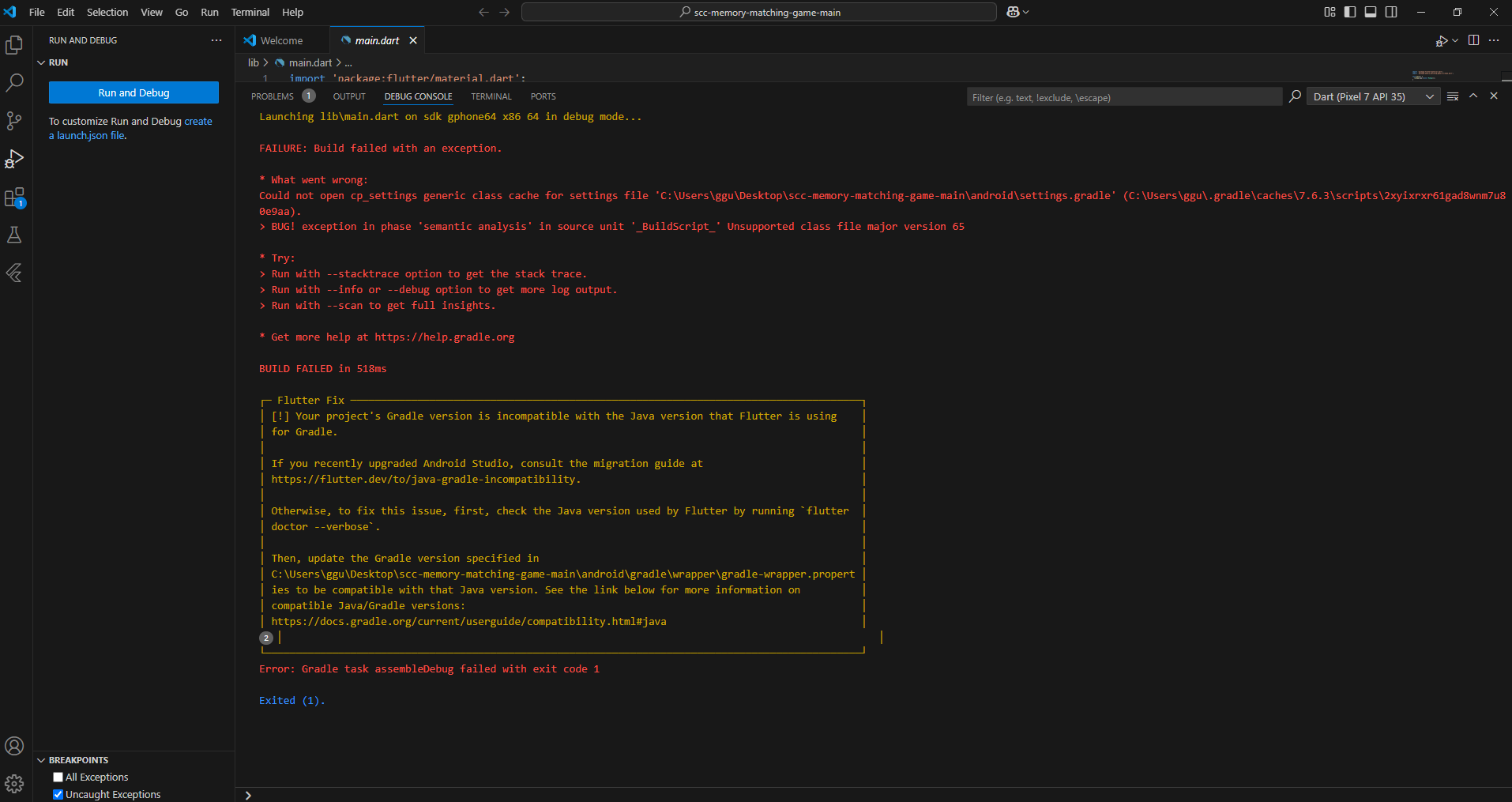Open the Edit menu

[66, 12]
